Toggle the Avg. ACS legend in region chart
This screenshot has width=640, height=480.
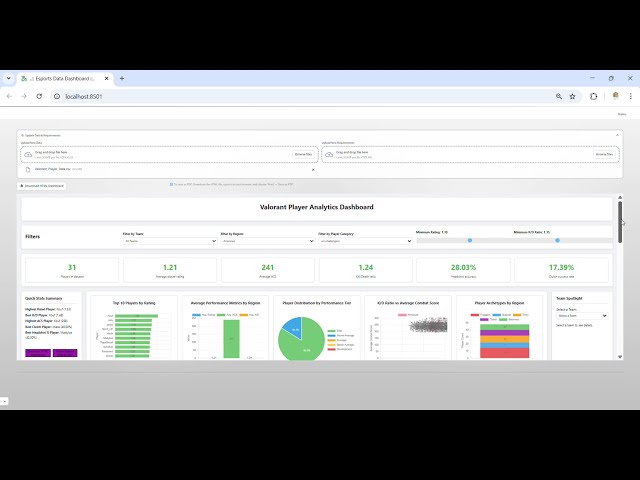pyautogui.click(x=227, y=315)
